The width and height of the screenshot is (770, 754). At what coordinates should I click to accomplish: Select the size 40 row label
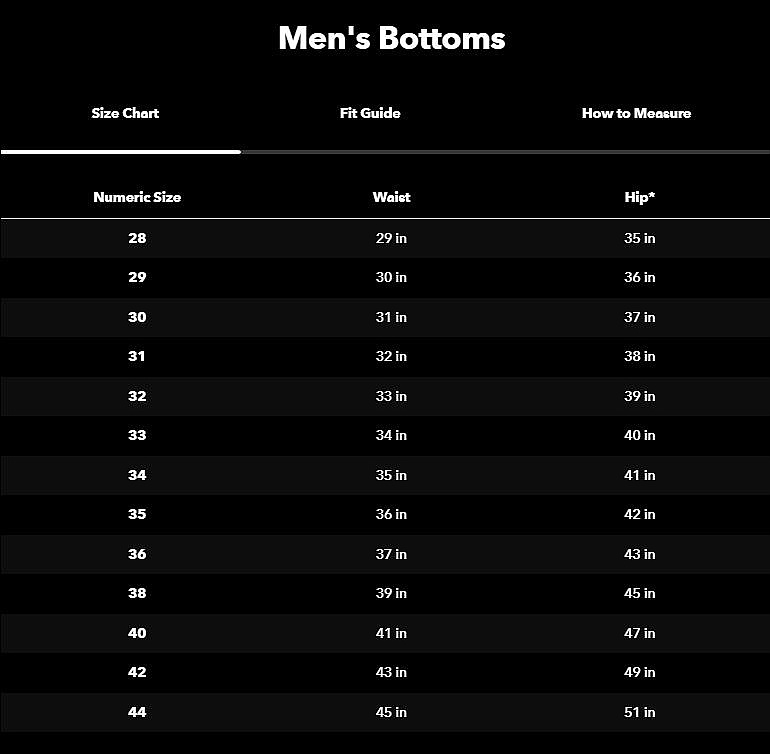[137, 633]
